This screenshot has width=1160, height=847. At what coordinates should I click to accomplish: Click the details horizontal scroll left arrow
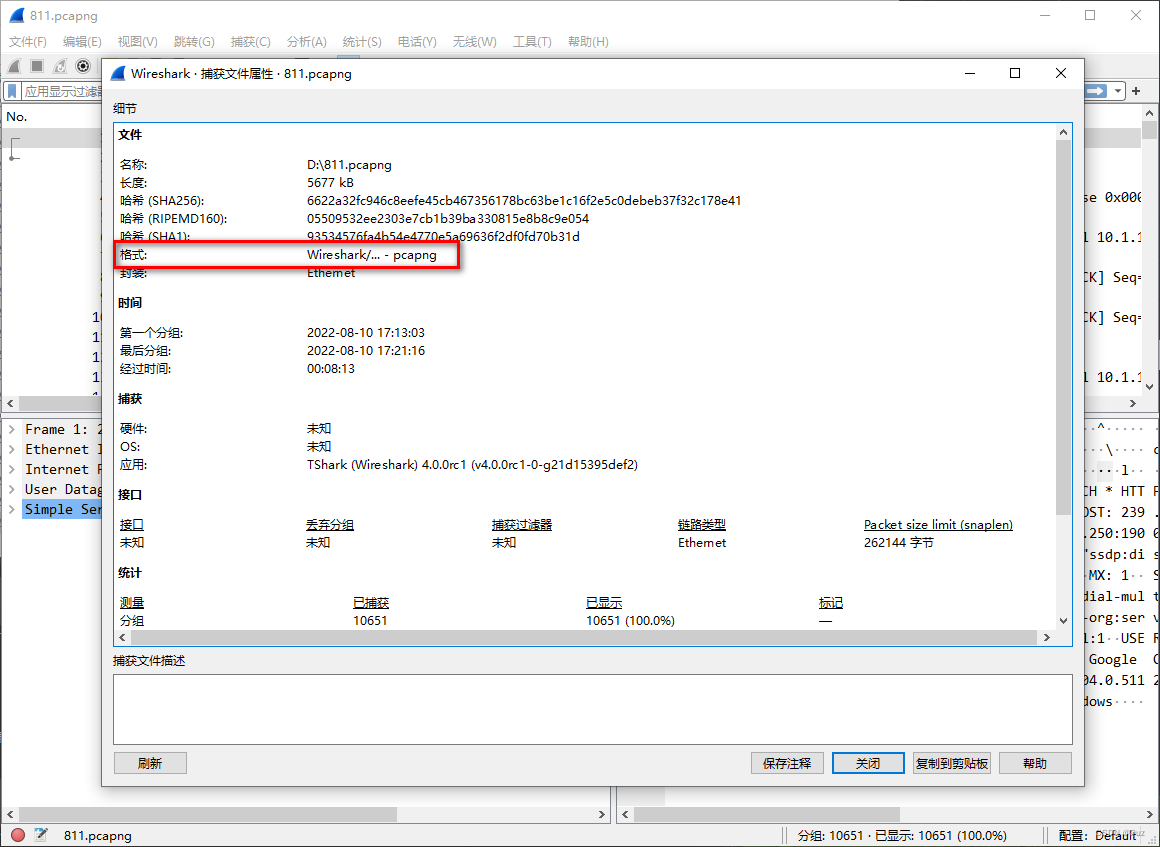(123, 637)
